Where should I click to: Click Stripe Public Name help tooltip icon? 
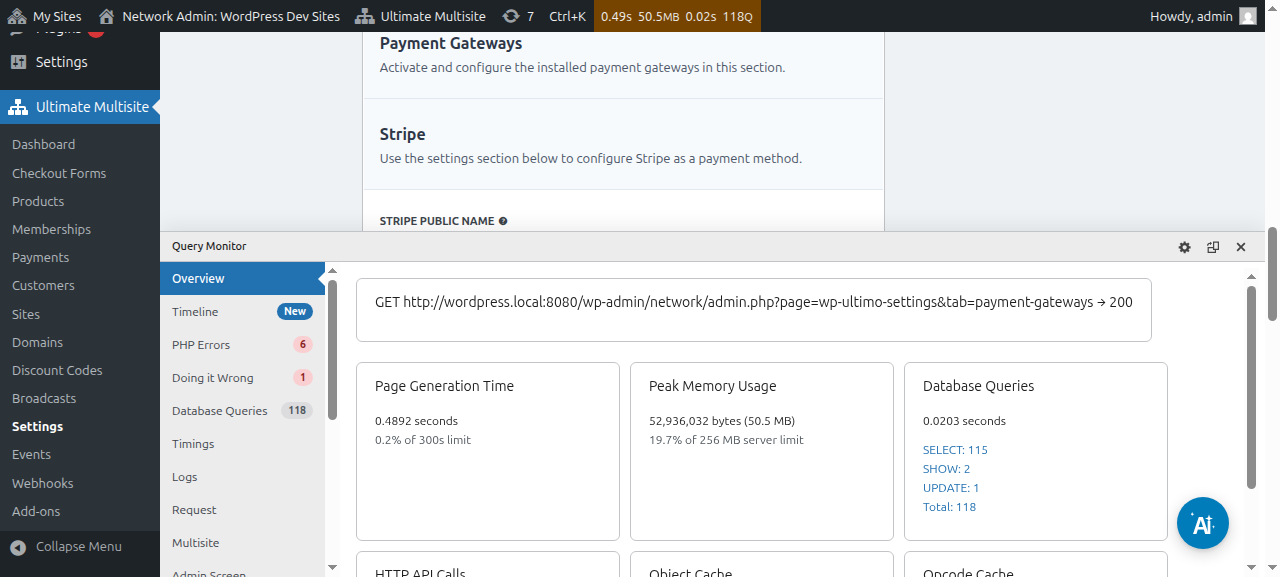[x=503, y=221]
